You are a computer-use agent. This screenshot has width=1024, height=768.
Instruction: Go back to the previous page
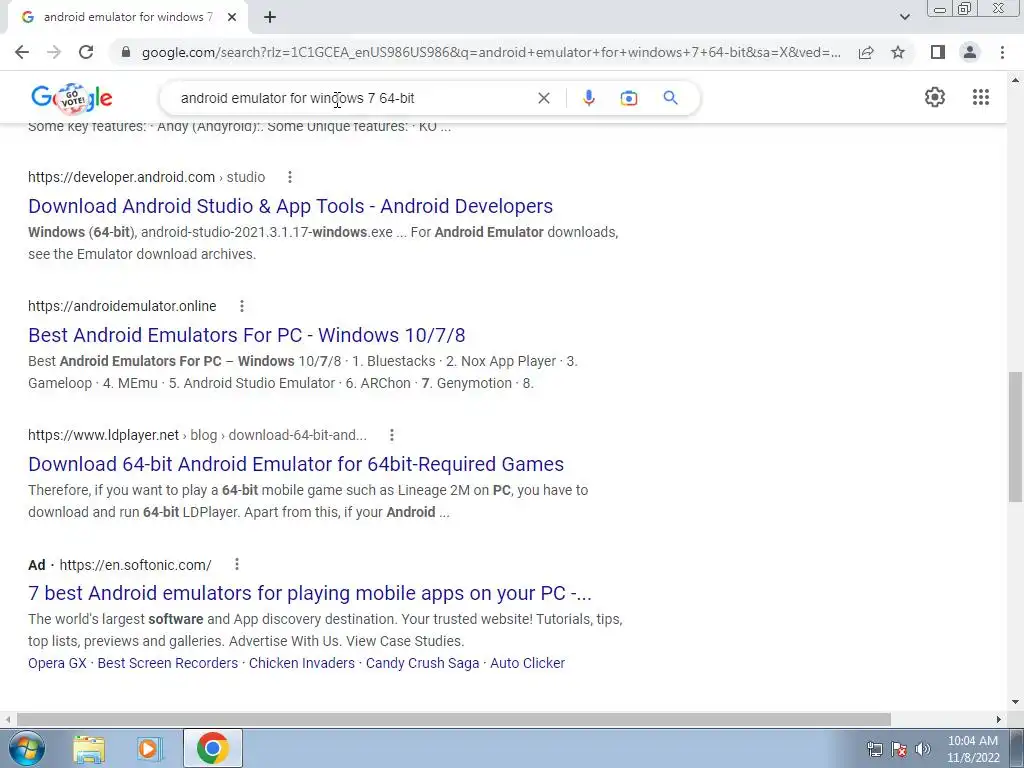tap(22, 52)
